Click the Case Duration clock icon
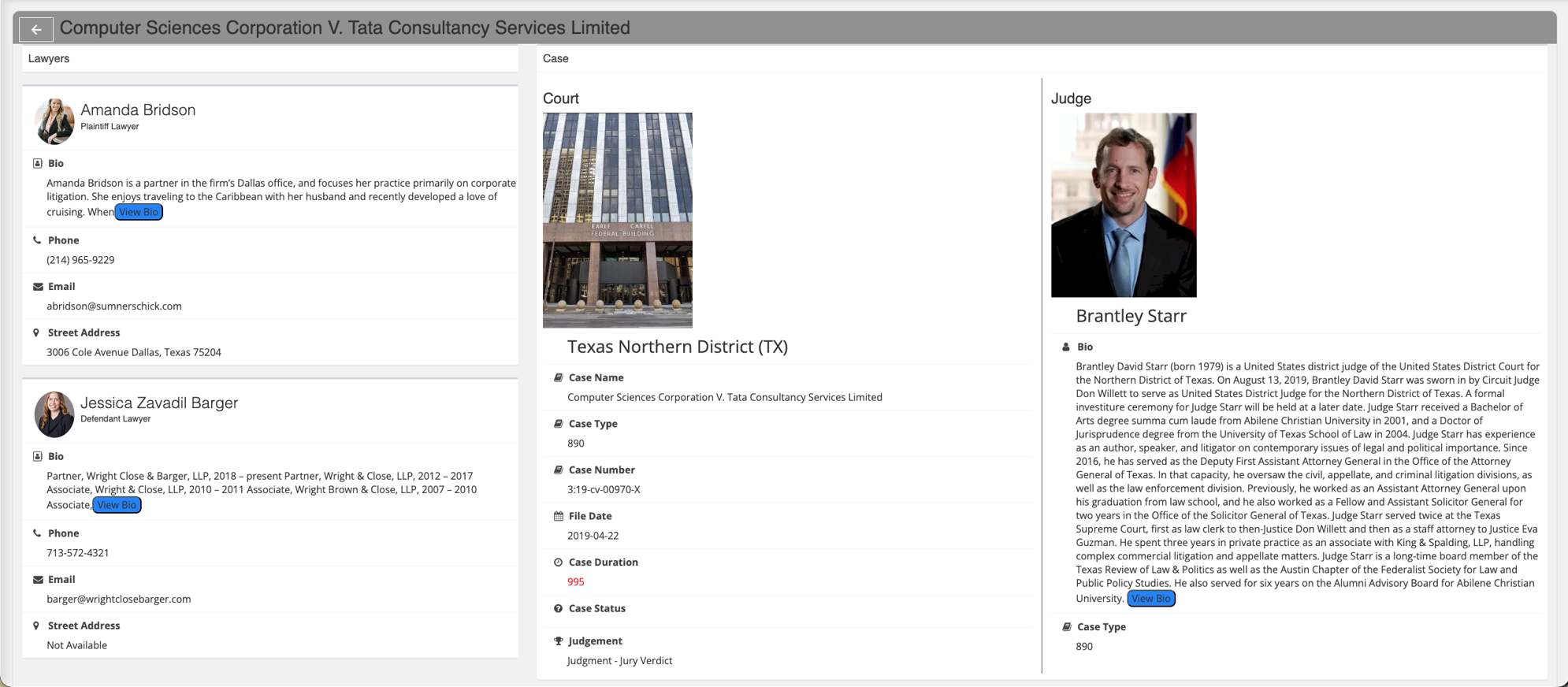The height and width of the screenshot is (687, 1568). 559,563
